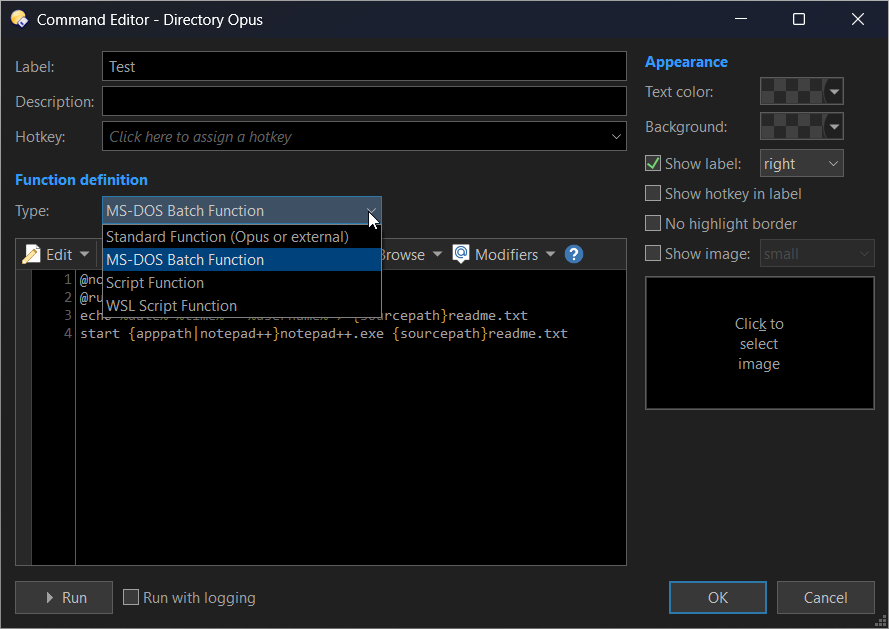This screenshot has width=889, height=629.
Task: Open the Modifiers menu icon
Action: 461,254
